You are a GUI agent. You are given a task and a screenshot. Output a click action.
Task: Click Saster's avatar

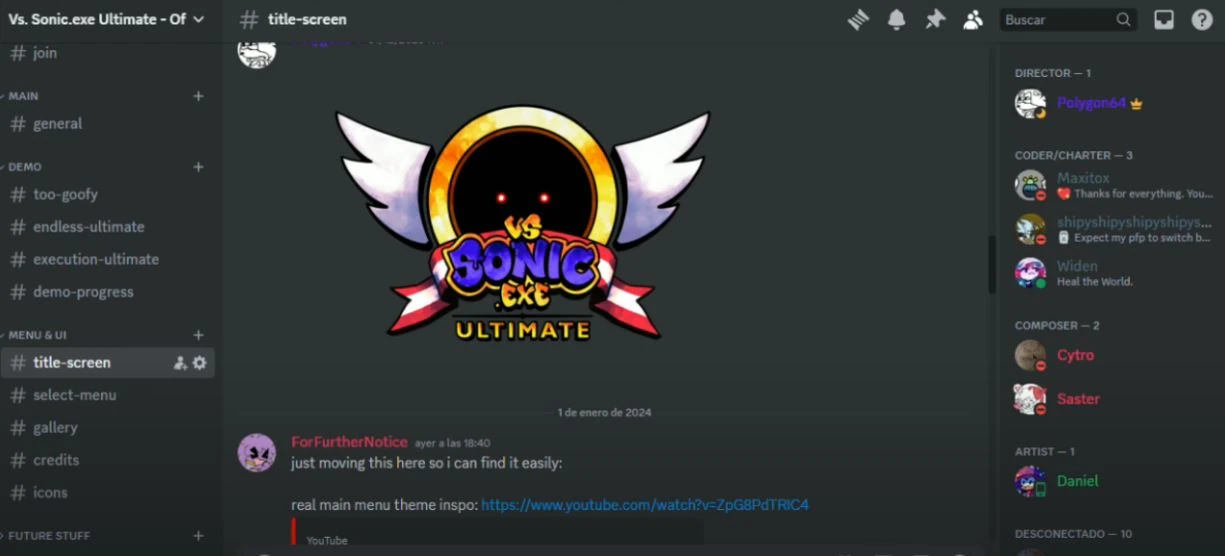1030,399
